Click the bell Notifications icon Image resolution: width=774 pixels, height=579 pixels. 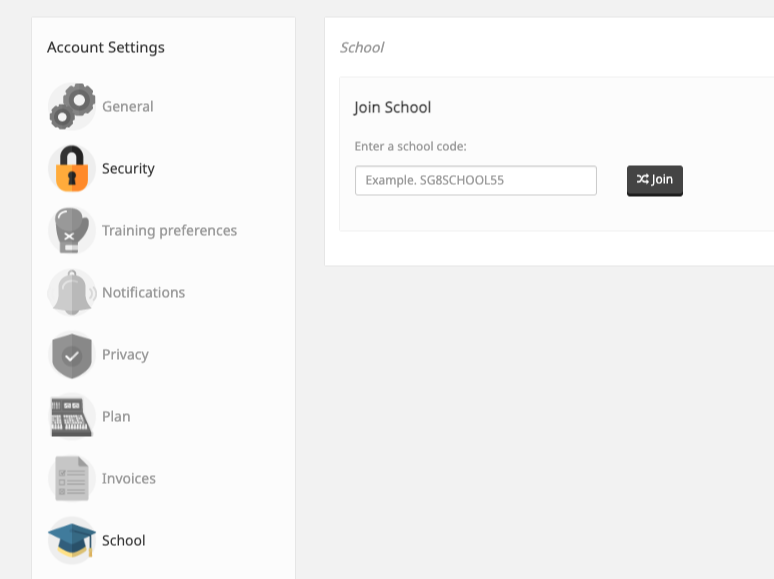72,293
